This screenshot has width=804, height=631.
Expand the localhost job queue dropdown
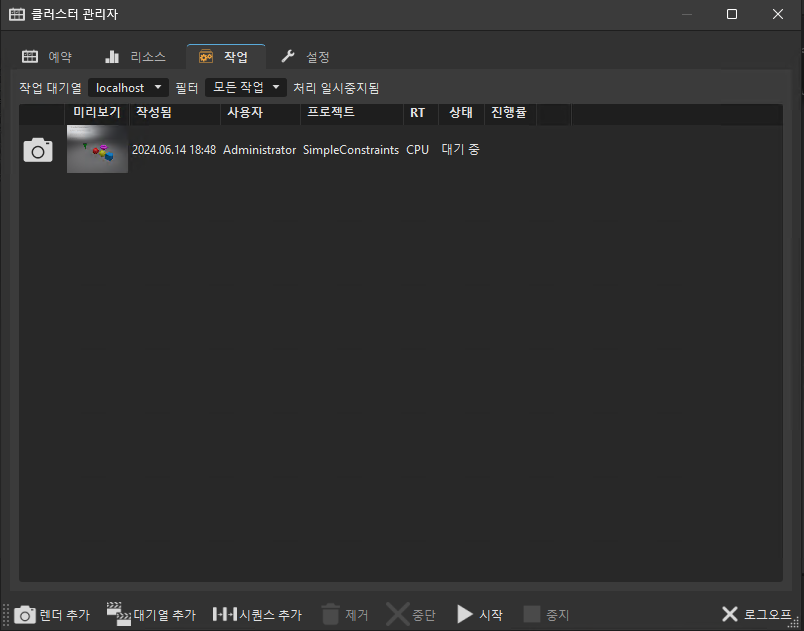point(128,88)
